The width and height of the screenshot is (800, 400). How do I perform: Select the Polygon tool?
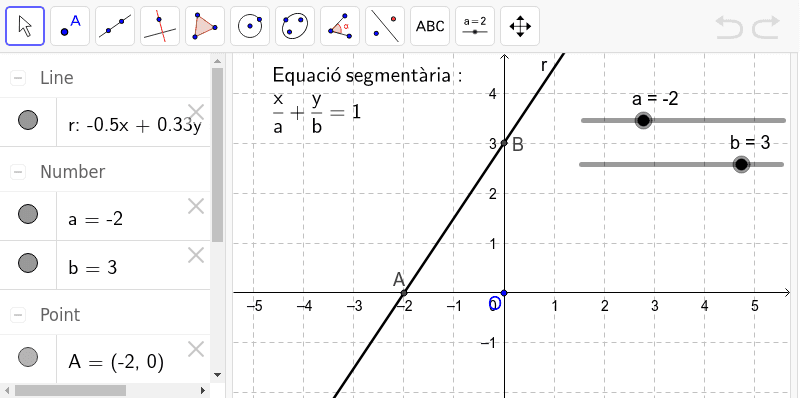[205, 26]
